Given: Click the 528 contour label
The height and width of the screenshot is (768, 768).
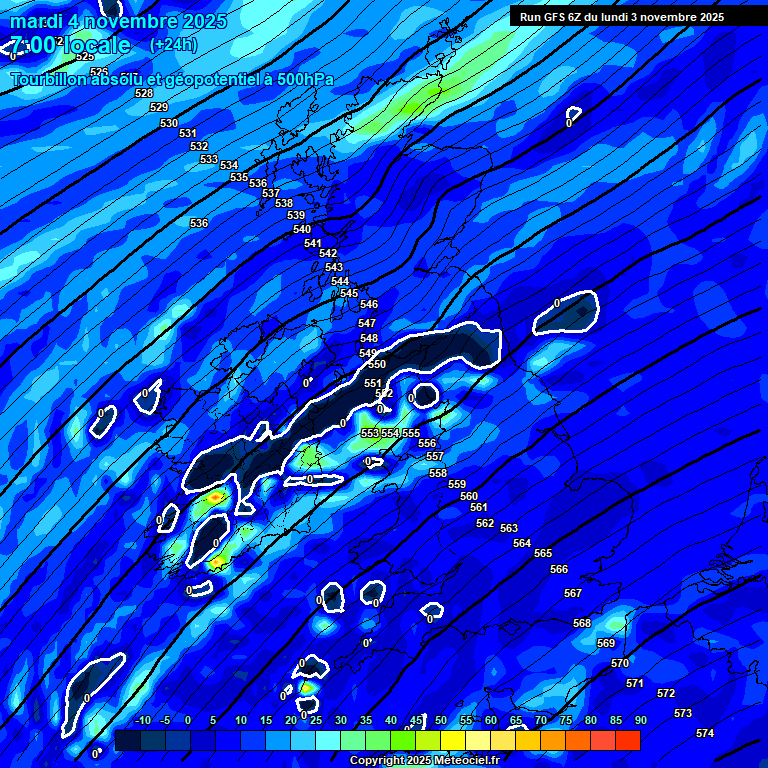Looking at the screenshot, I should (x=144, y=93).
